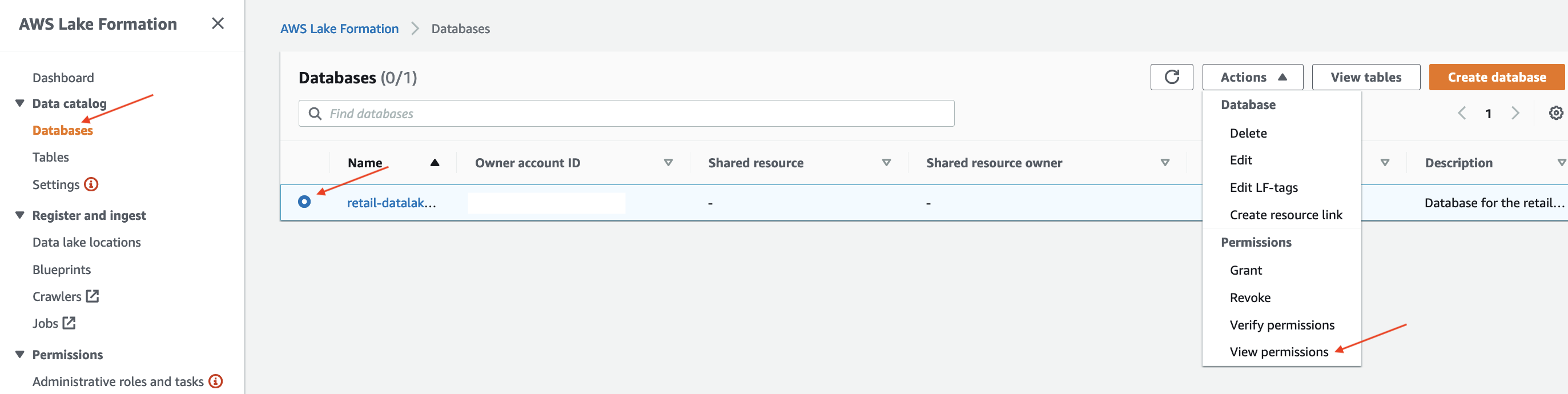The width and height of the screenshot is (1568, 394).
Task: Click the Create database button
Action: tap(1496, 77)
